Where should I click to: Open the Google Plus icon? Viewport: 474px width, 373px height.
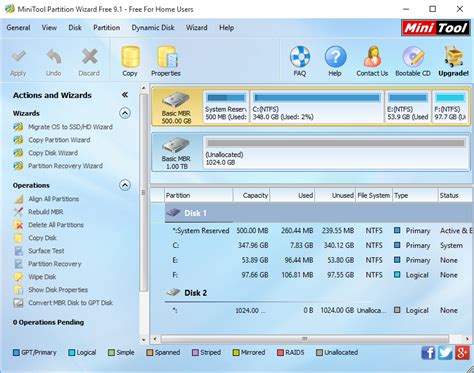coord(462,353)
